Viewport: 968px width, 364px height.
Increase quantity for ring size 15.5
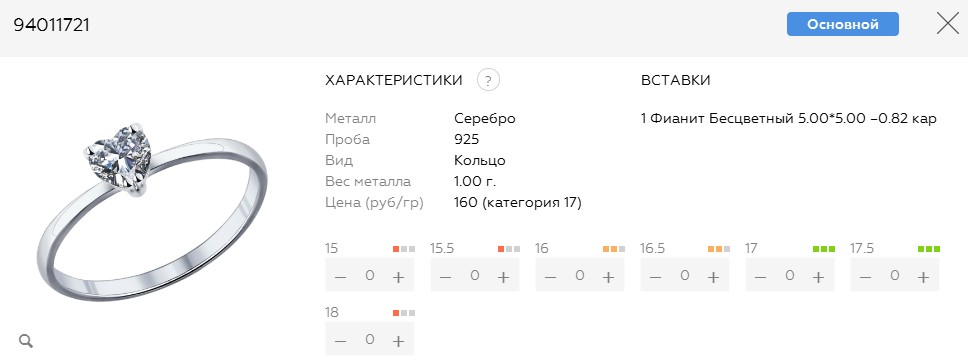[504, 277]
